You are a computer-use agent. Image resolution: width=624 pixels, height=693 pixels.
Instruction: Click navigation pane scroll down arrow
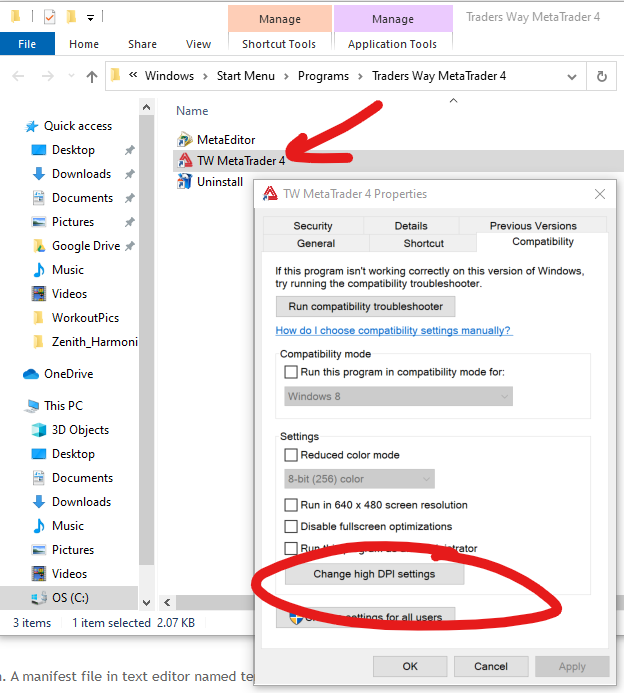147,602
